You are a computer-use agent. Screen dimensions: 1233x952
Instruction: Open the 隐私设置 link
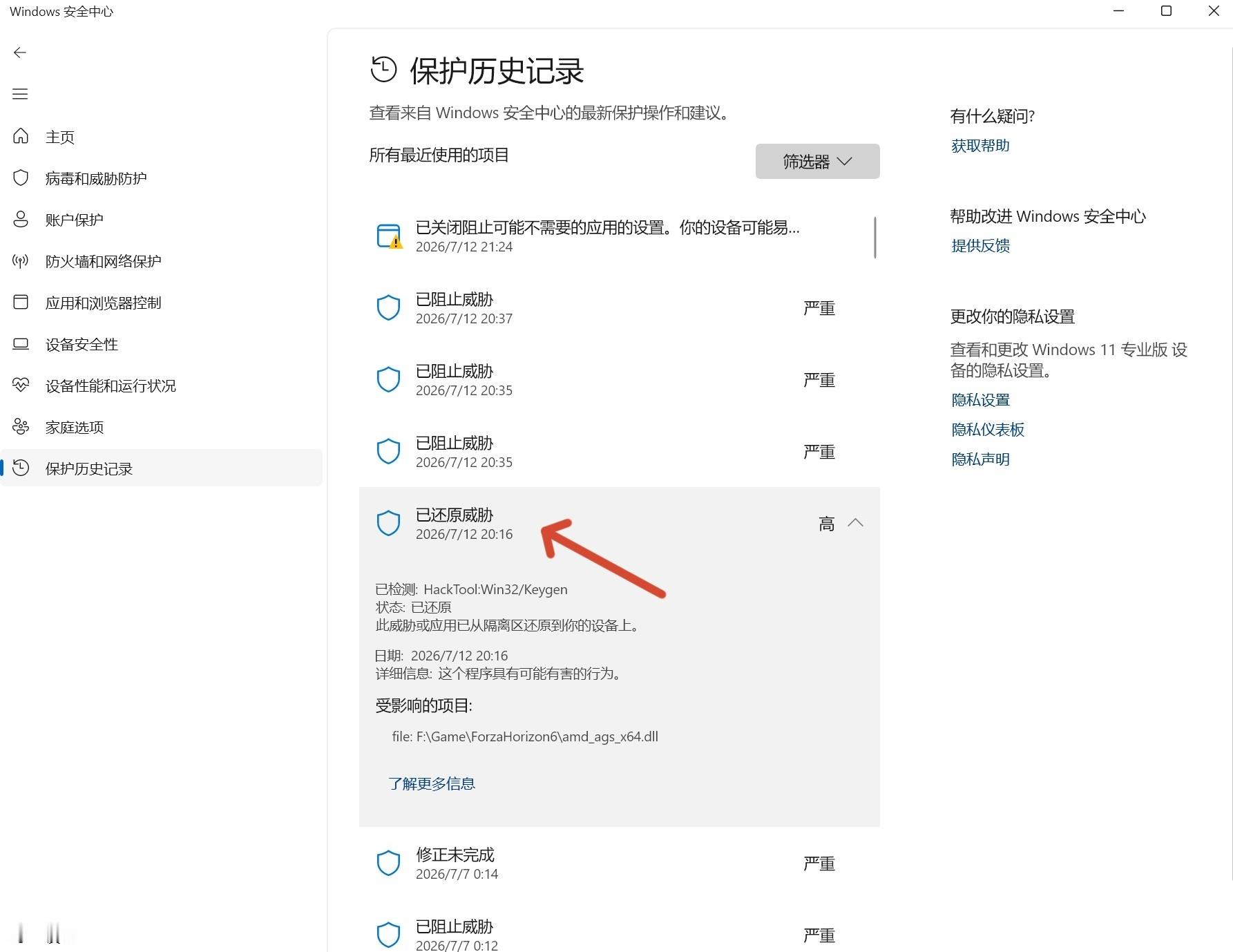(x=980, y=400)
